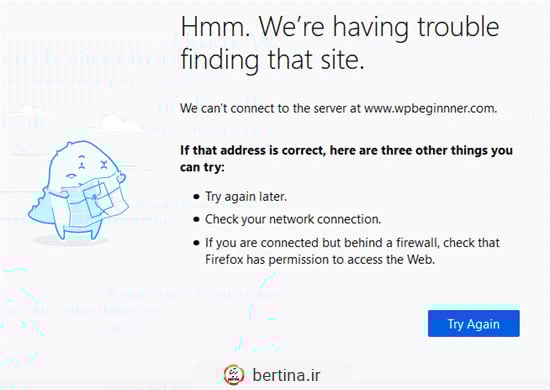Select the www.wpbeginnner.com address in the message

coord(430,108)
